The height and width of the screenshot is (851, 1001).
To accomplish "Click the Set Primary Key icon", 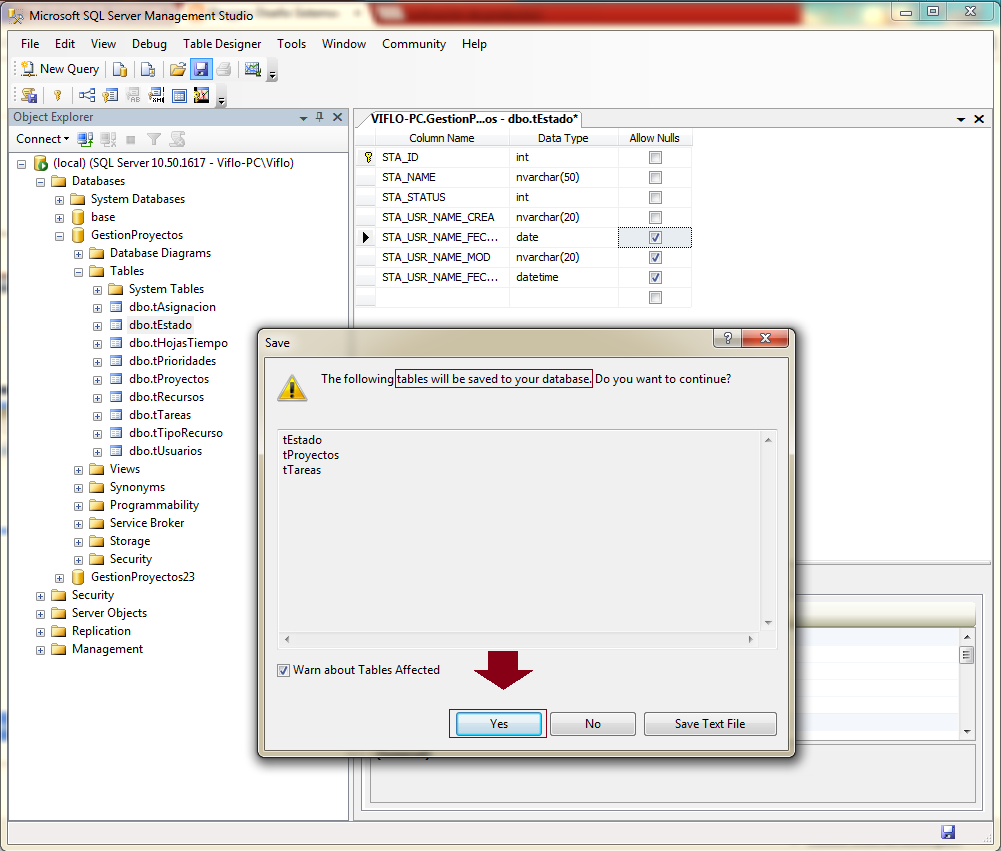I will click(57, 94).
